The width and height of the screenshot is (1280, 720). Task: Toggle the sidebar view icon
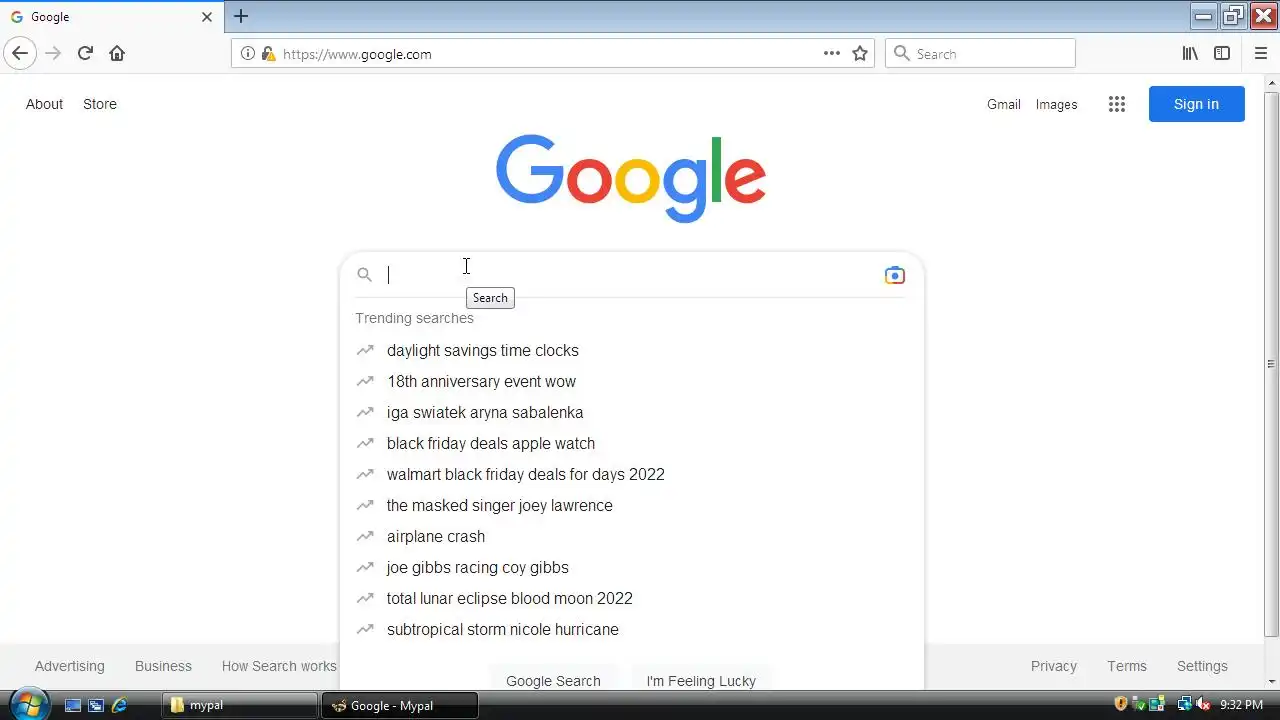coord(1222,54)
